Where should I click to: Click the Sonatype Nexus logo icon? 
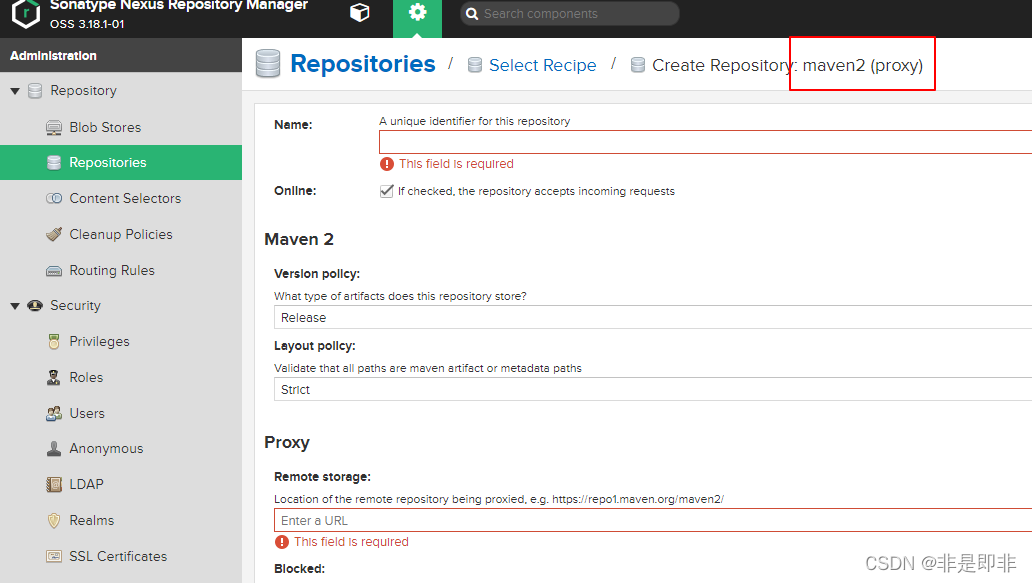tap(26, 13)
